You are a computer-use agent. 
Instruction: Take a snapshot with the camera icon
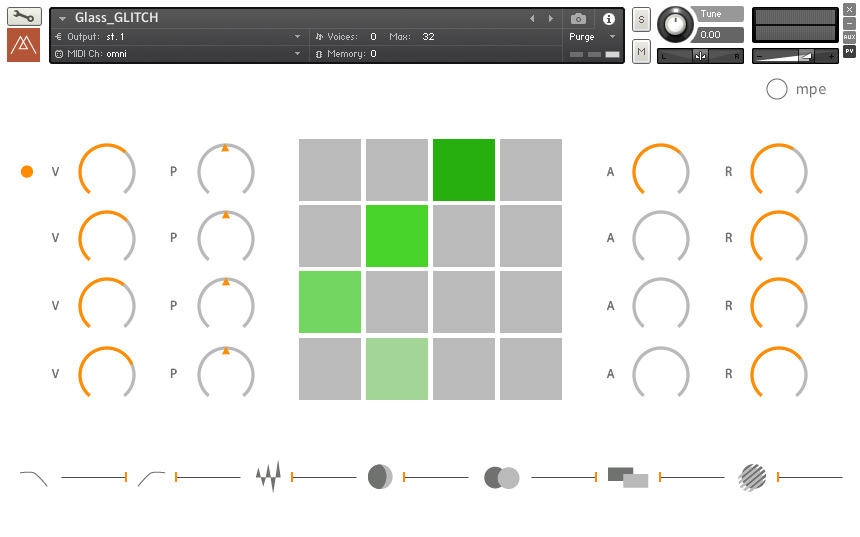coord(578,19)
